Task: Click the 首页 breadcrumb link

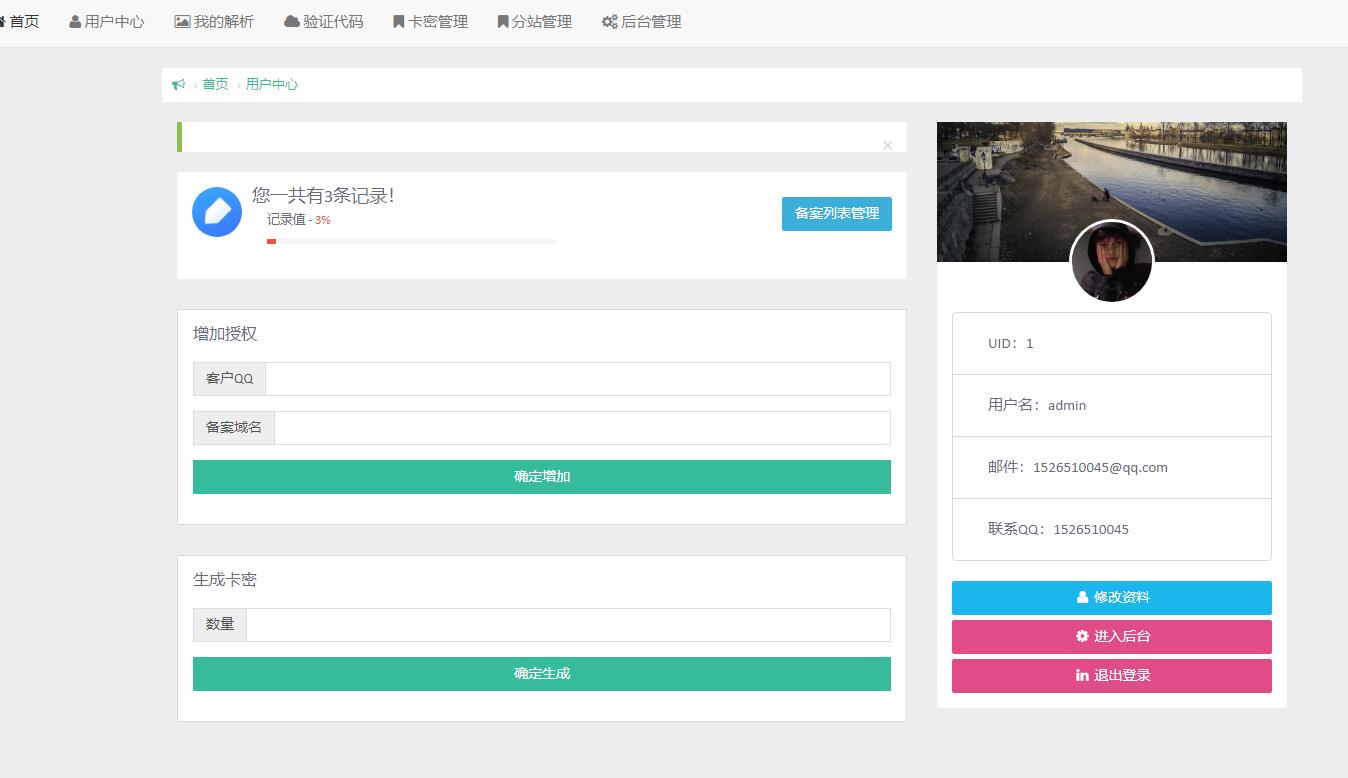Action: click(x=215, y=85)
